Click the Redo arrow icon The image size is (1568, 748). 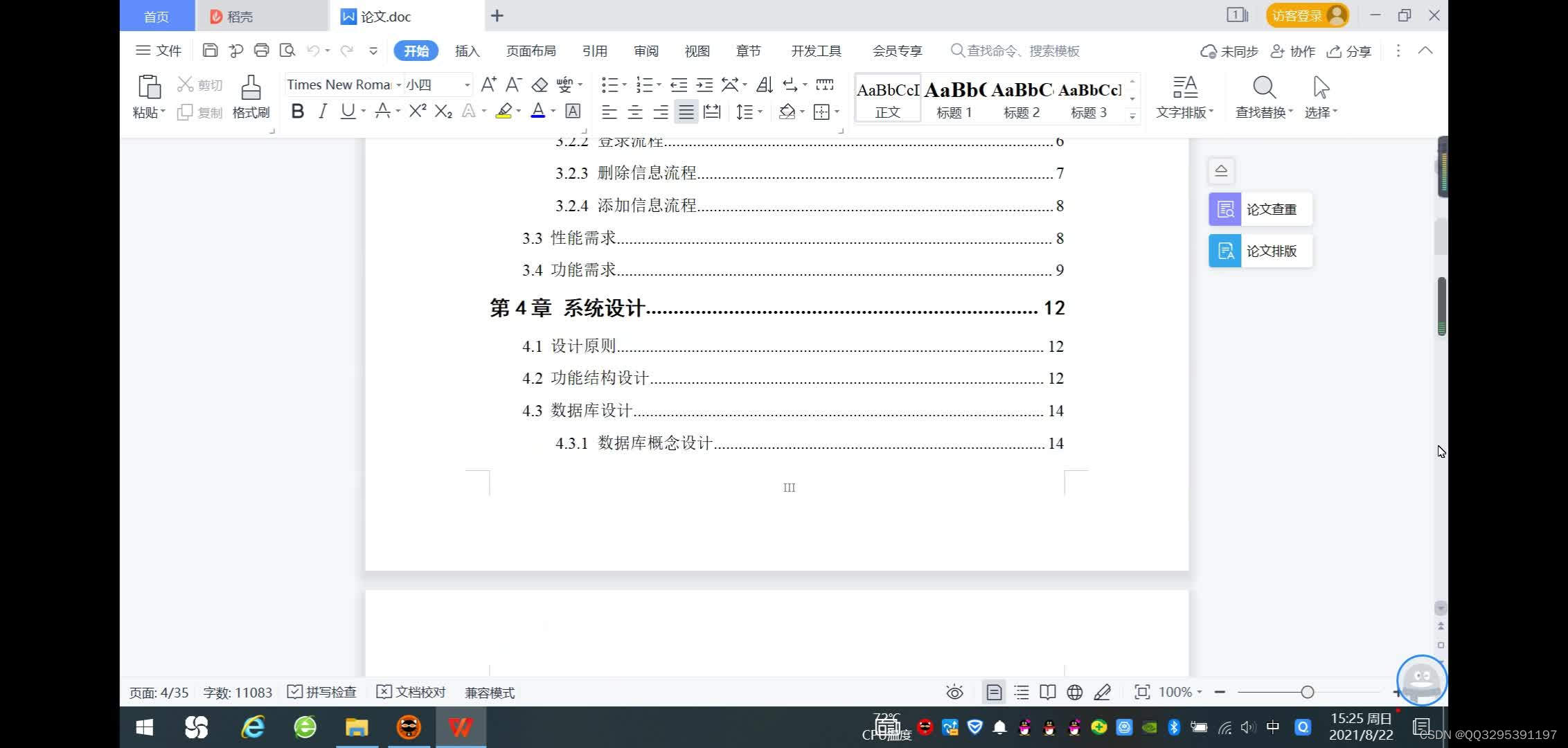pos(347,51)
